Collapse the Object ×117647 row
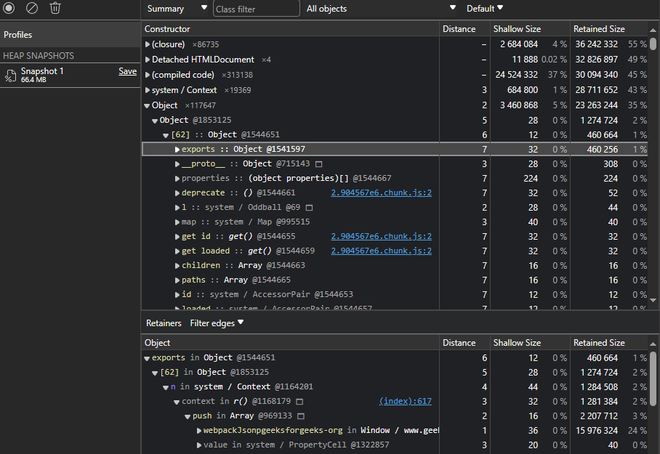Image resolution: width=660 pixels, height=454 pixels. [x=147, y=106]
